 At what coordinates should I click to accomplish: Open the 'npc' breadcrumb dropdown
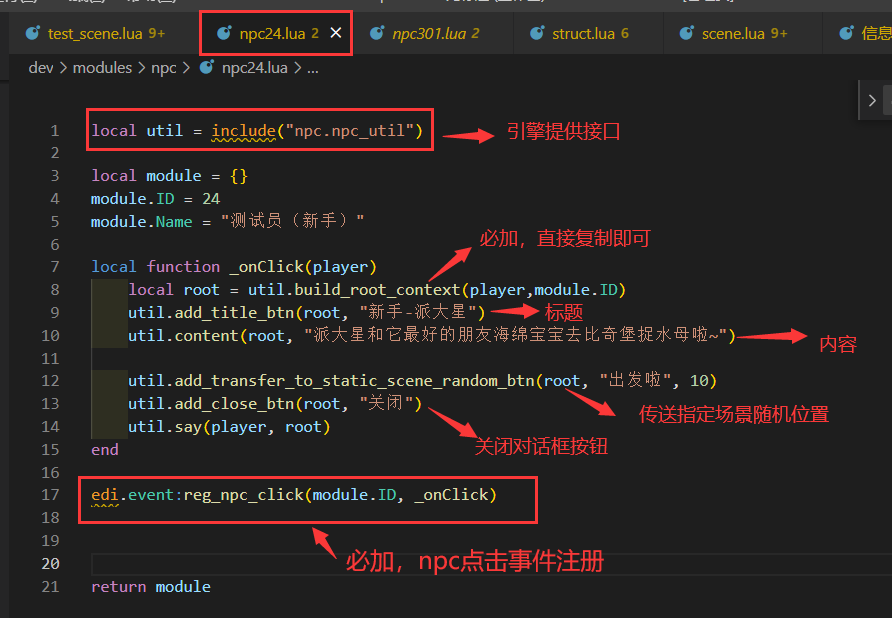[x=163, y=68]
